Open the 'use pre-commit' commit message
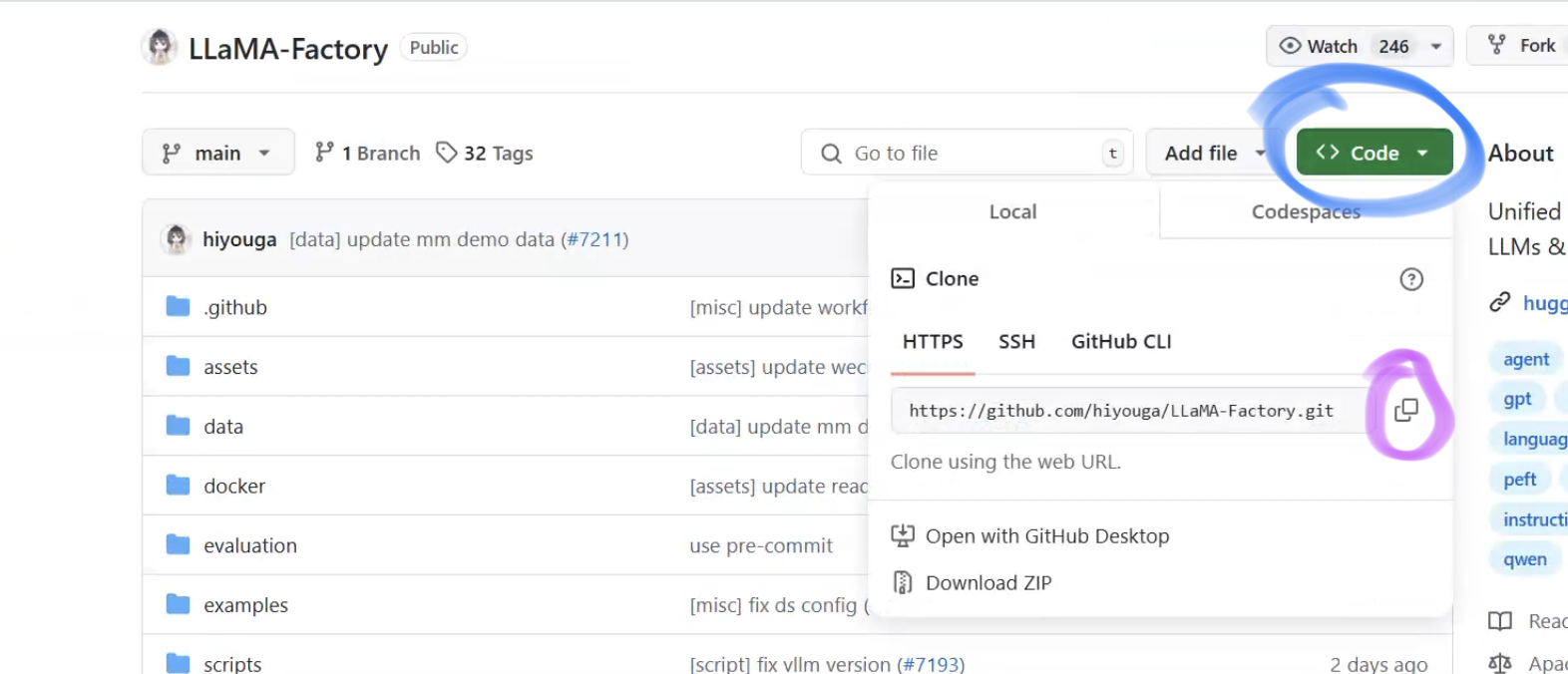Viewport: 1568px width, 674px height. click(761, 545)
